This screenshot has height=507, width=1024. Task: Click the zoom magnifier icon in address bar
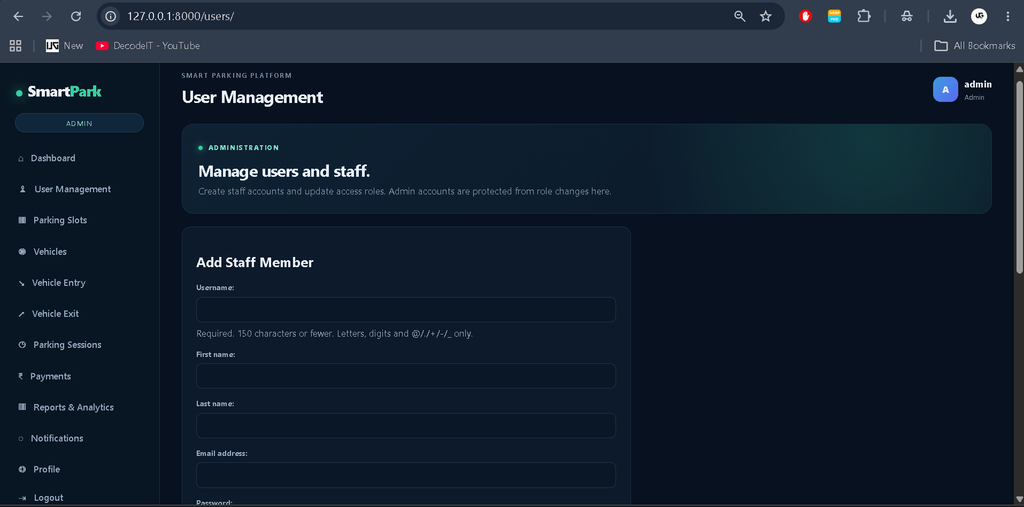coord(740,16)
